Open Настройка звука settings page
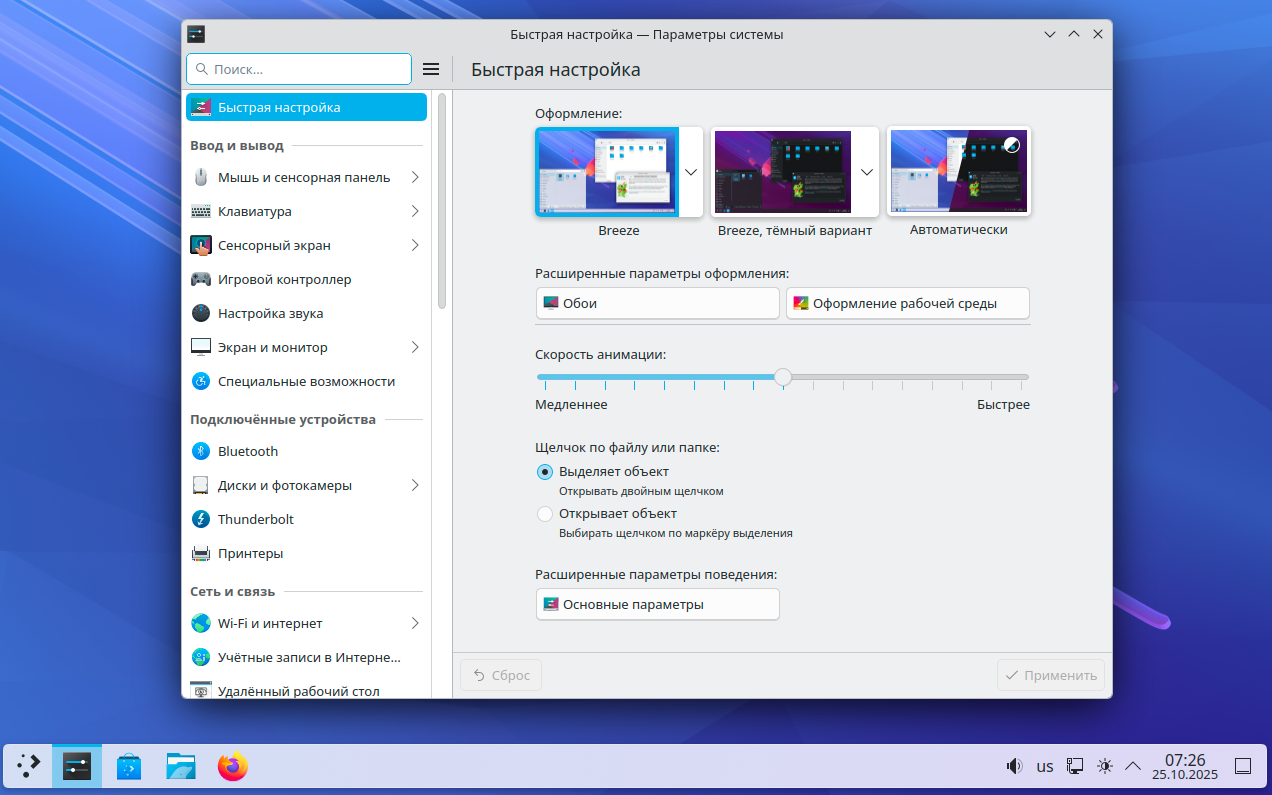The width and height of the screenshot is (1272, 795). [306, 313]
